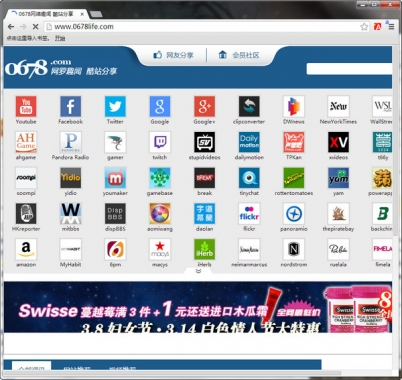Open the dailymotion icon
402x380 pixels.
[249, 142]
